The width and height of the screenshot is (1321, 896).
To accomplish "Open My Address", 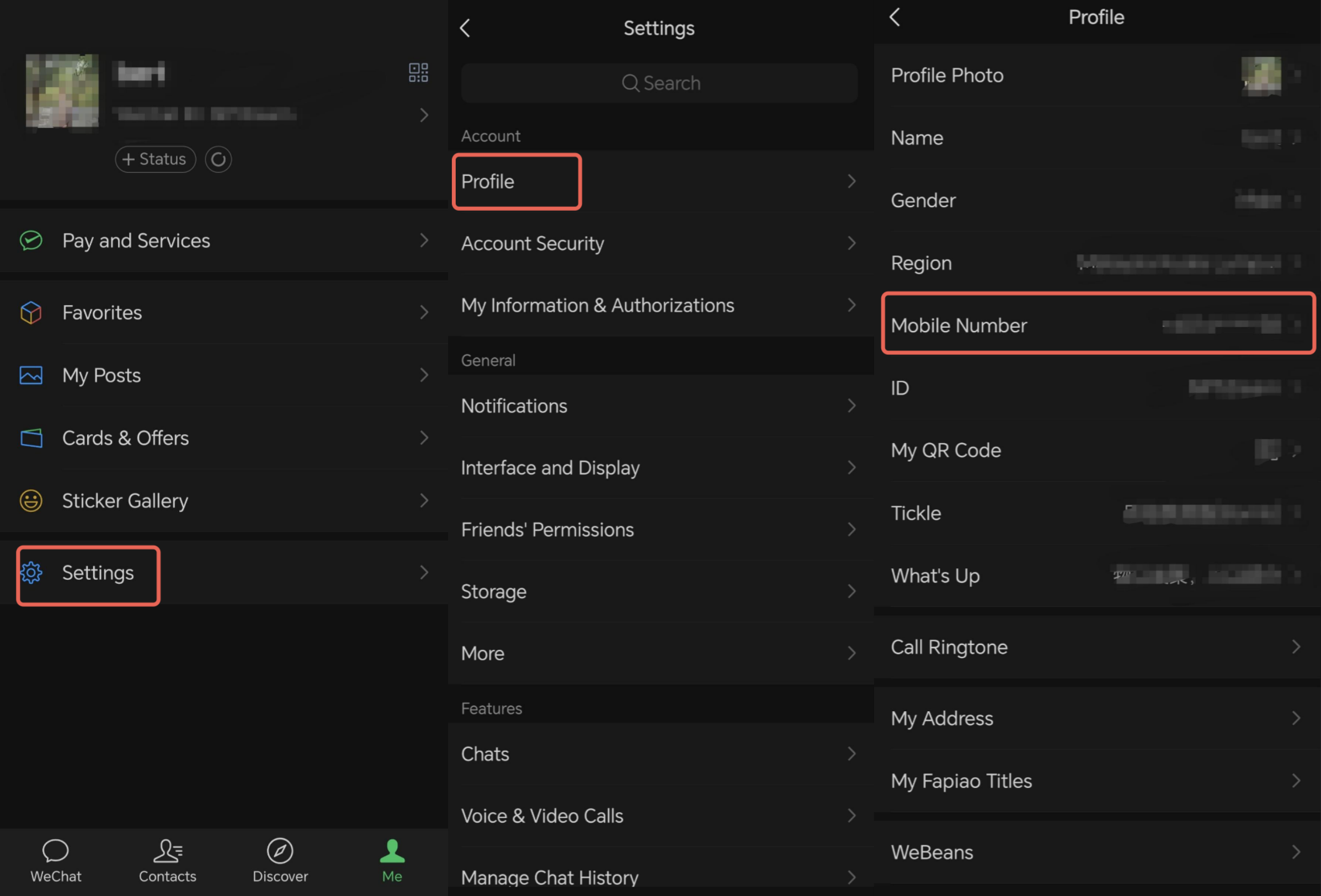I will point(1097,718).
